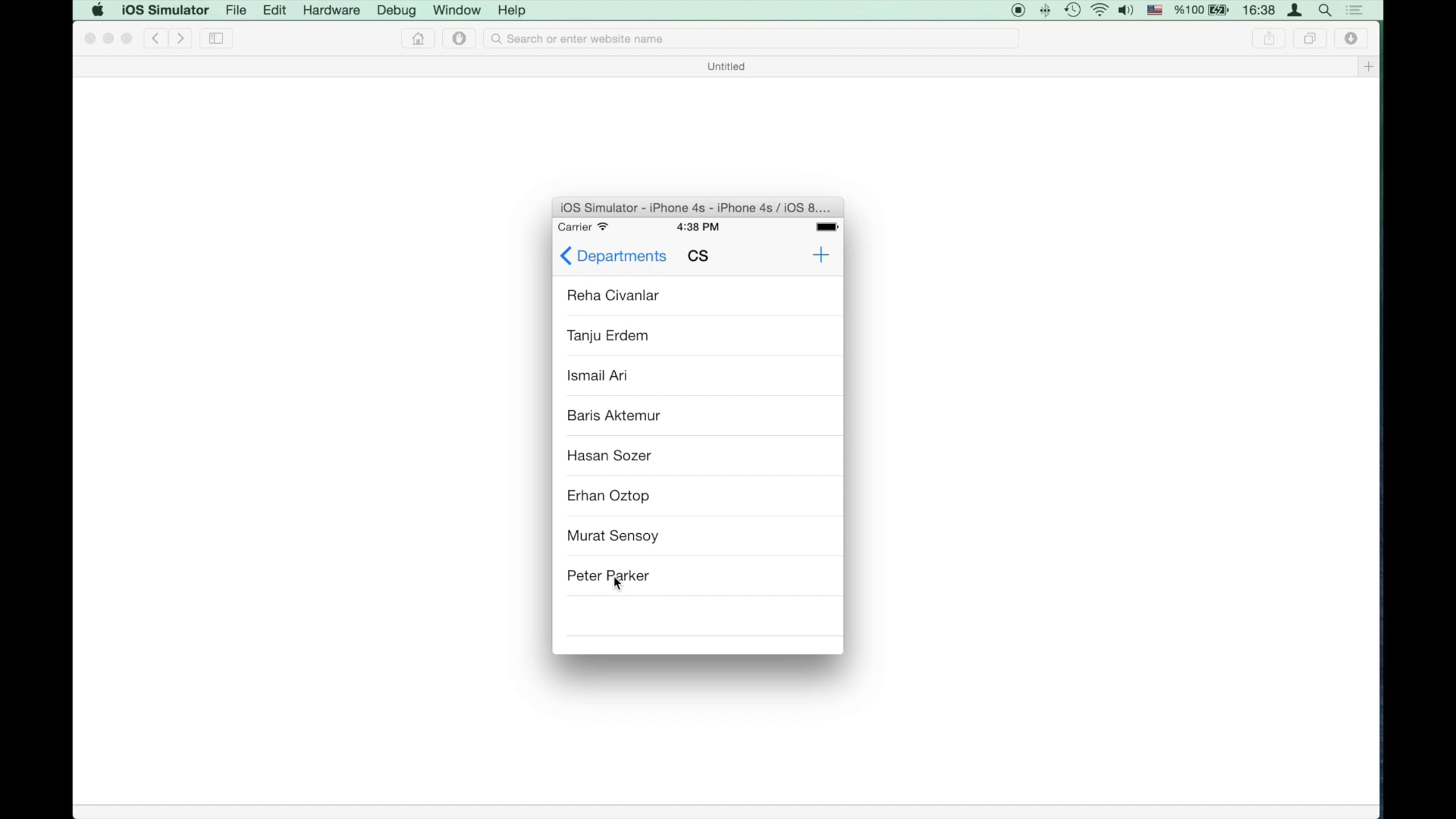
Task: Tap the plus button to add member
Action: 821,255
